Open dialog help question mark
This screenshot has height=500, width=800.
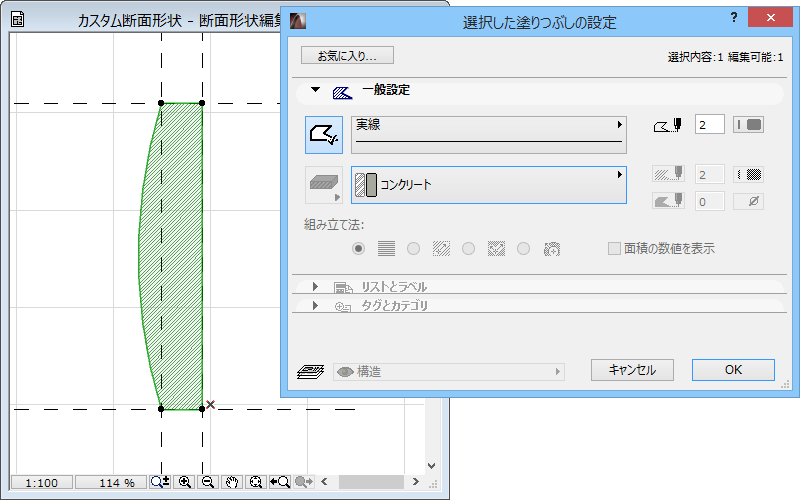coord(734,18)
